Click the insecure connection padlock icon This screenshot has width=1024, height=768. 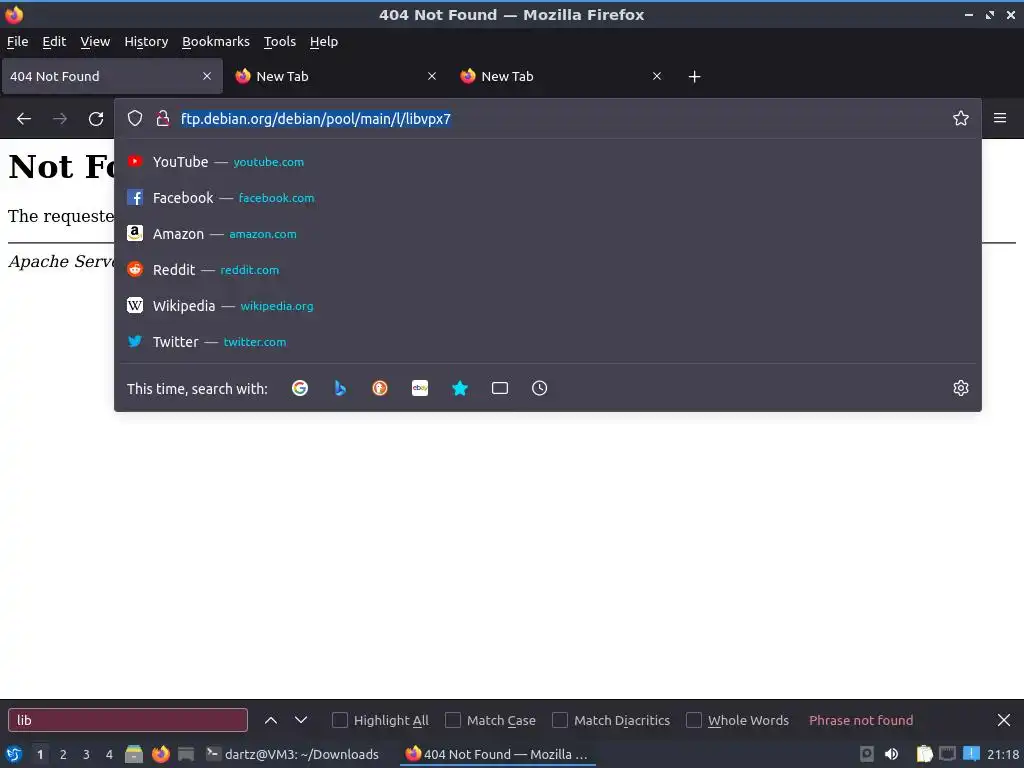tap(163, 118)
